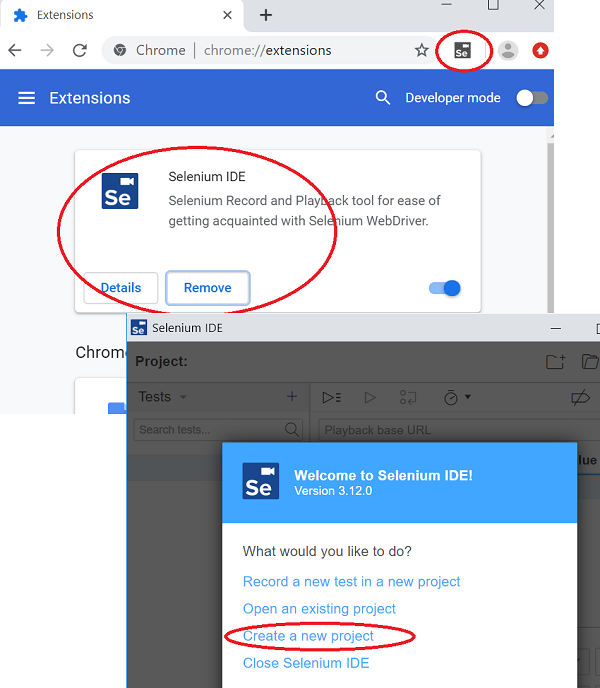
Task: Click the search tests magnifier icon
Action: coord(291,429)
